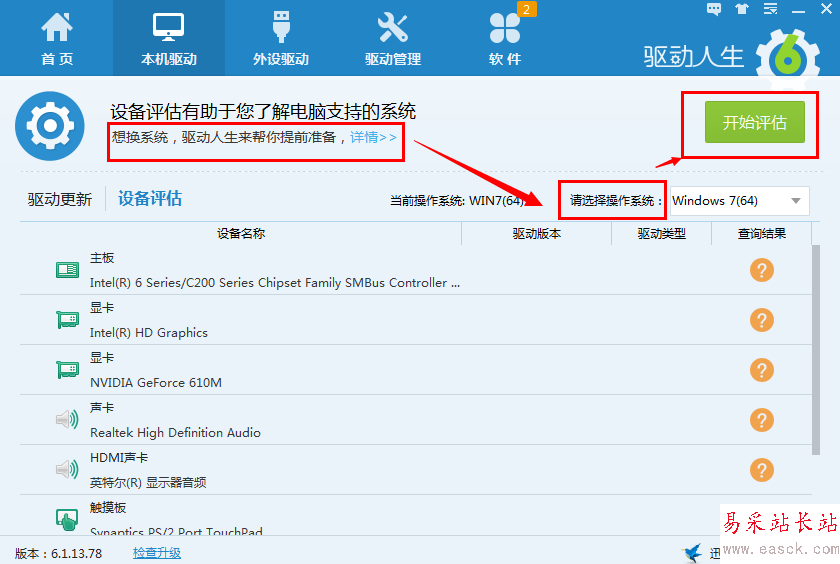Click the HDMI声卡 speaker icon

(x=68, y=469)
